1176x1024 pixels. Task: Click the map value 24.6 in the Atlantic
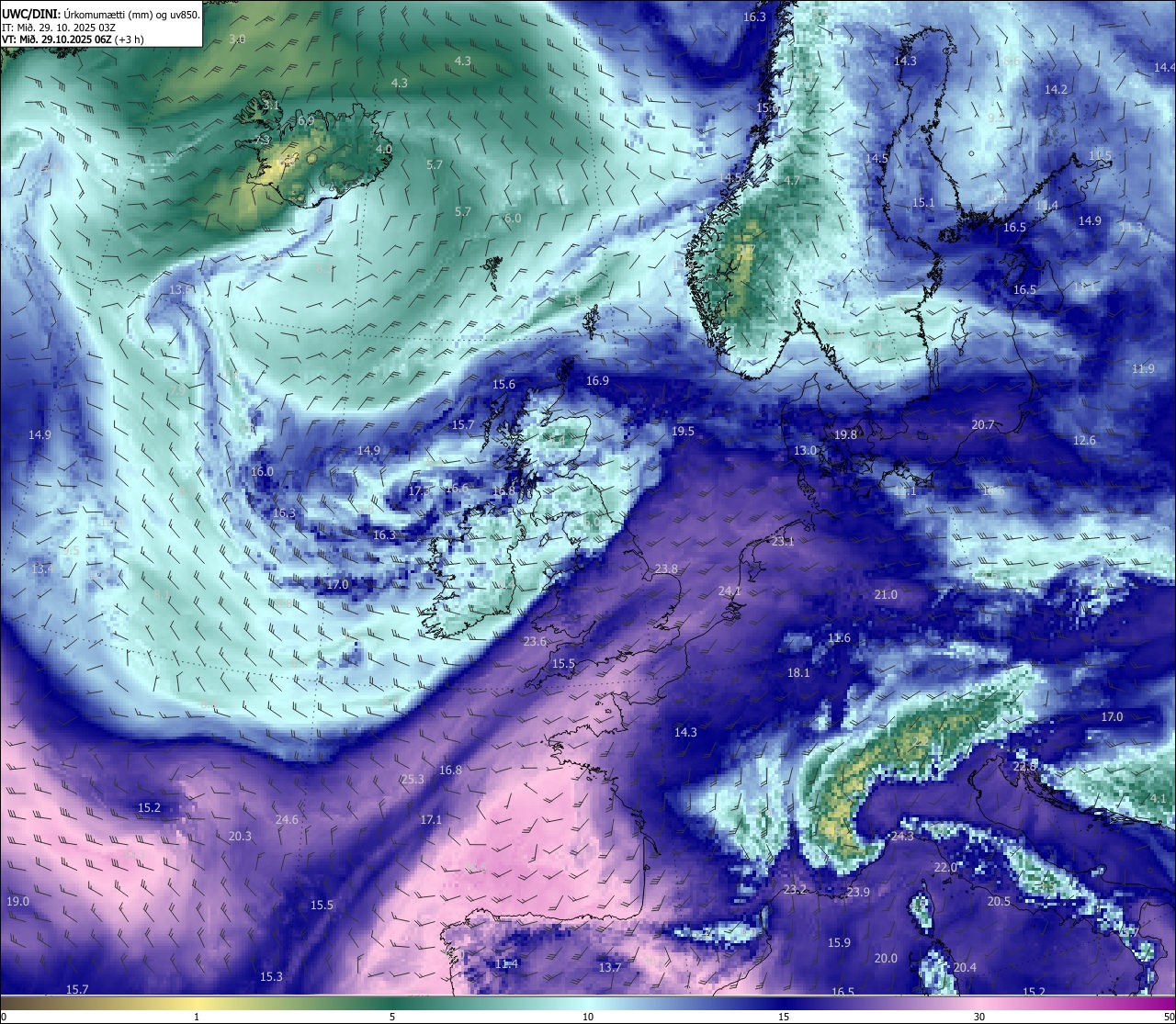tap(287, 819)
